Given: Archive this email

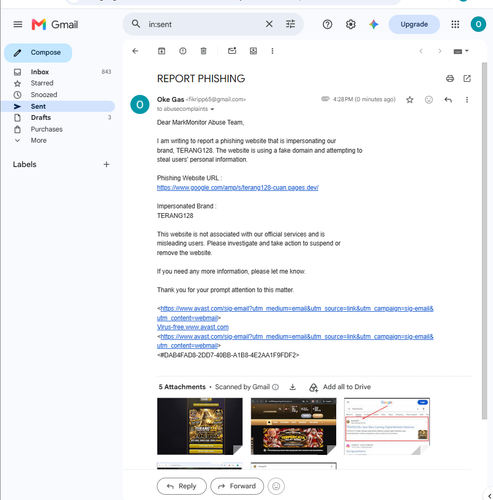Looking at the screenshot, I should (x=161, y=51).
